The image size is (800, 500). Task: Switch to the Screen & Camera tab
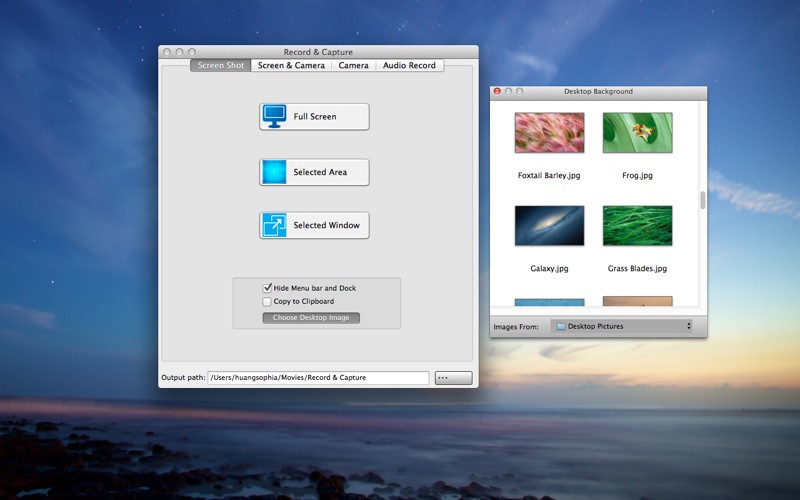[291, 65]
